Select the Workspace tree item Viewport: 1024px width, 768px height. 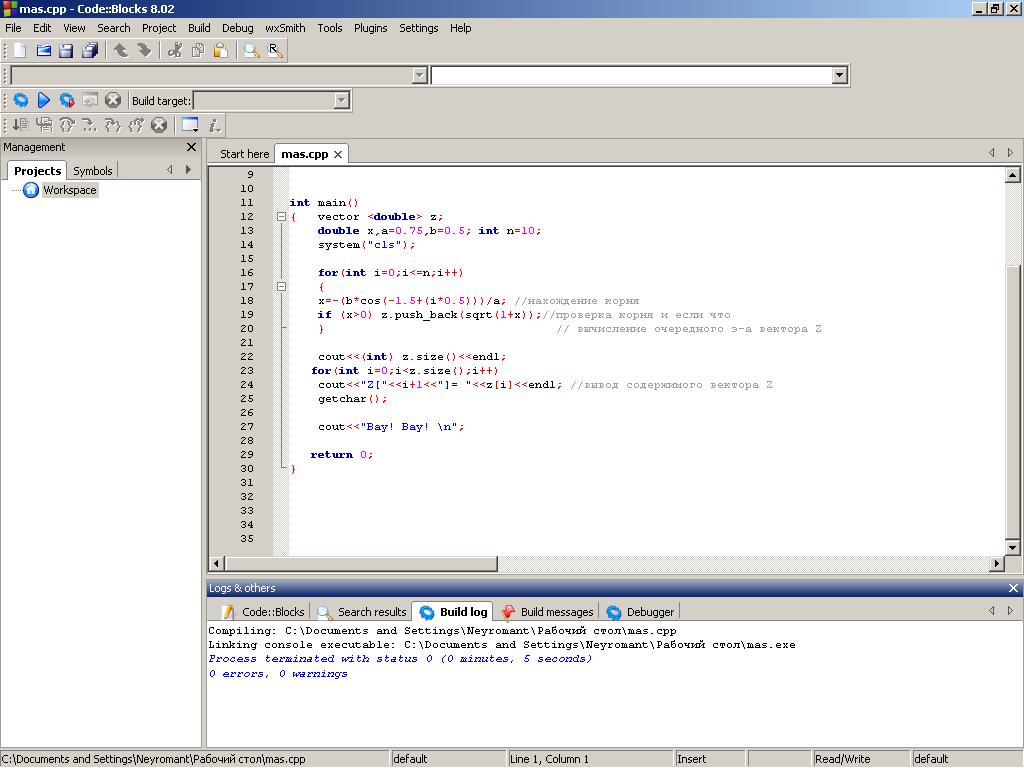pyautogui.click(x=69, y=190)
